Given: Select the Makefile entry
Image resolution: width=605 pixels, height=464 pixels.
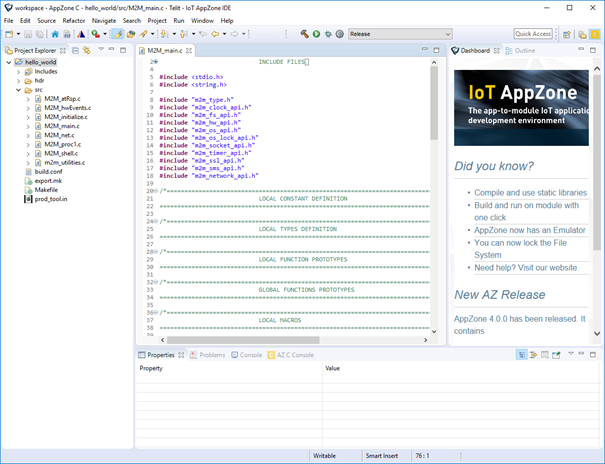Looking at the screenshot, I should coord(46,190).
